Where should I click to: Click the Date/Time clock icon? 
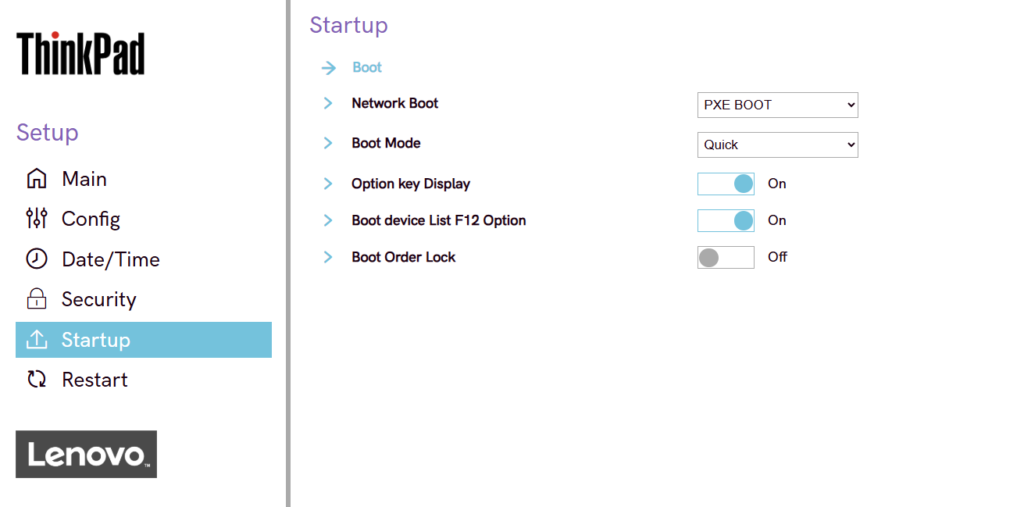(x=37, y=259)
